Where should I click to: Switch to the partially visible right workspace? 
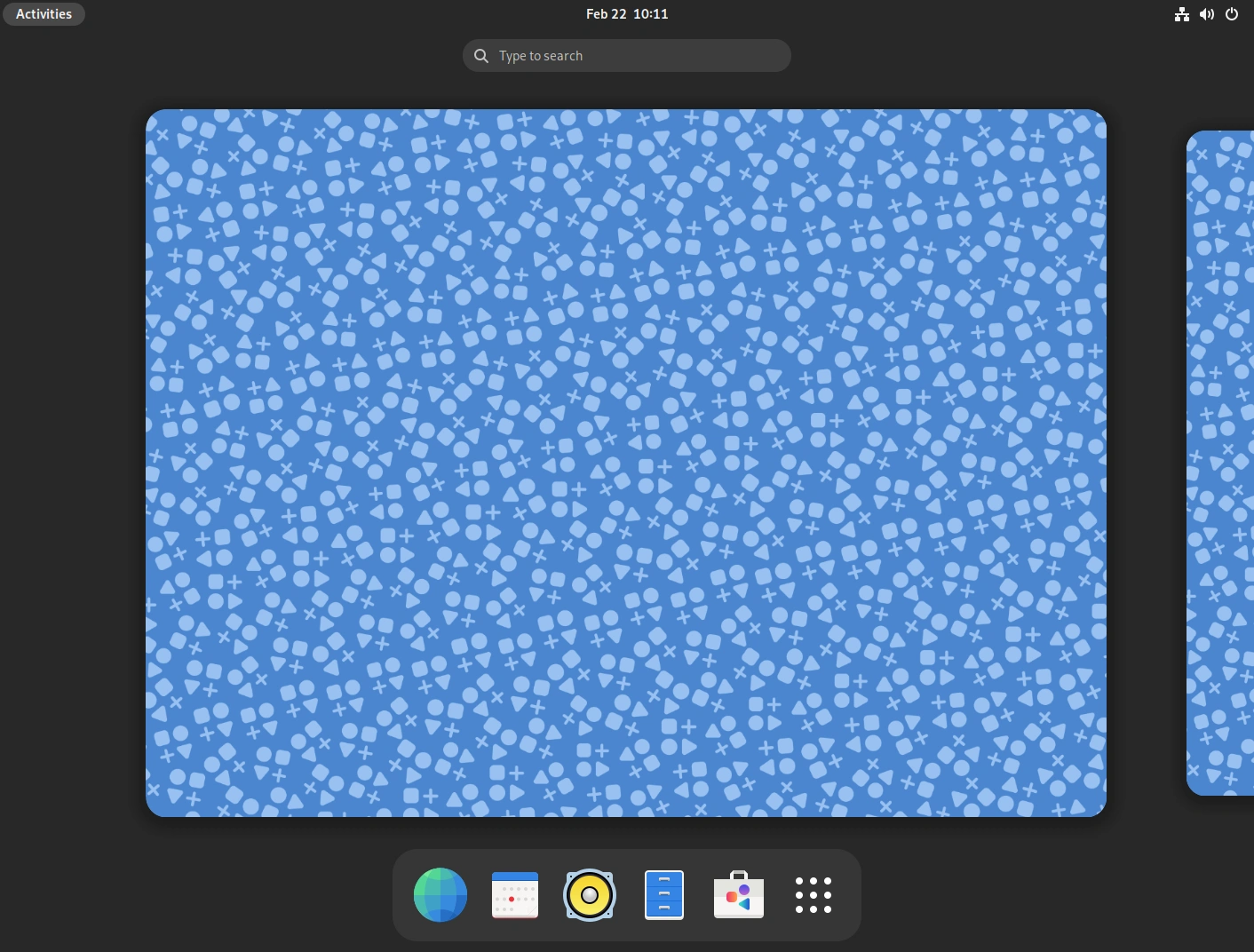pyautogui.click(x=1221, y=463)
